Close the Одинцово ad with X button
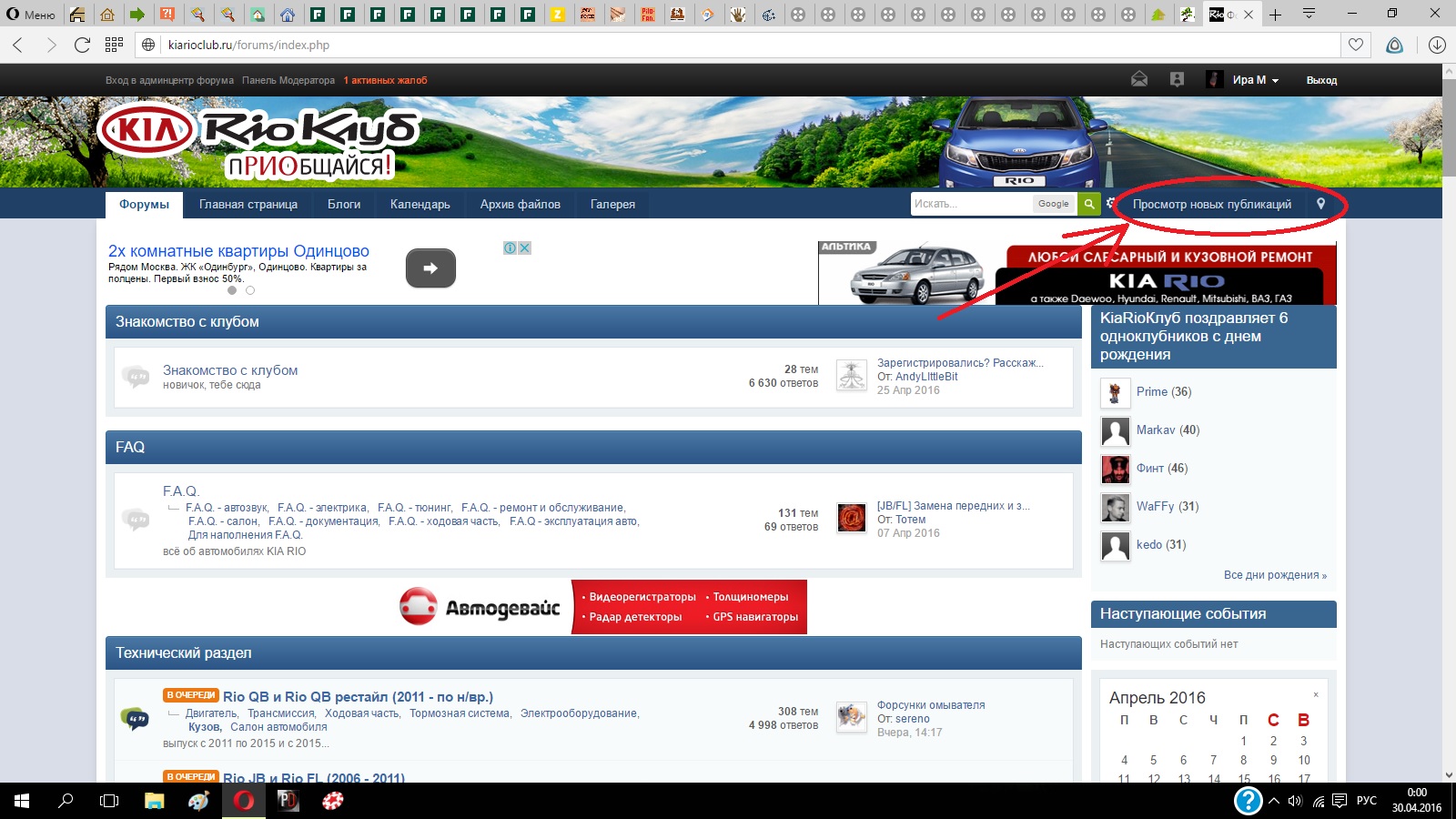Screen dimensions: 1456x819 click(x=525, y=248)
